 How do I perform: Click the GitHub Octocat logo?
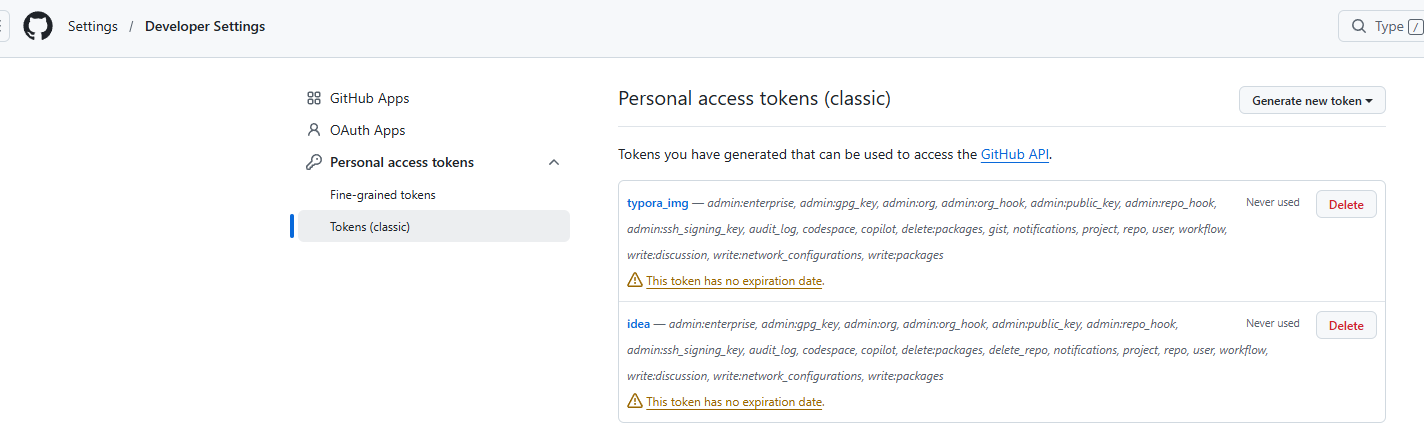(38, 26)
